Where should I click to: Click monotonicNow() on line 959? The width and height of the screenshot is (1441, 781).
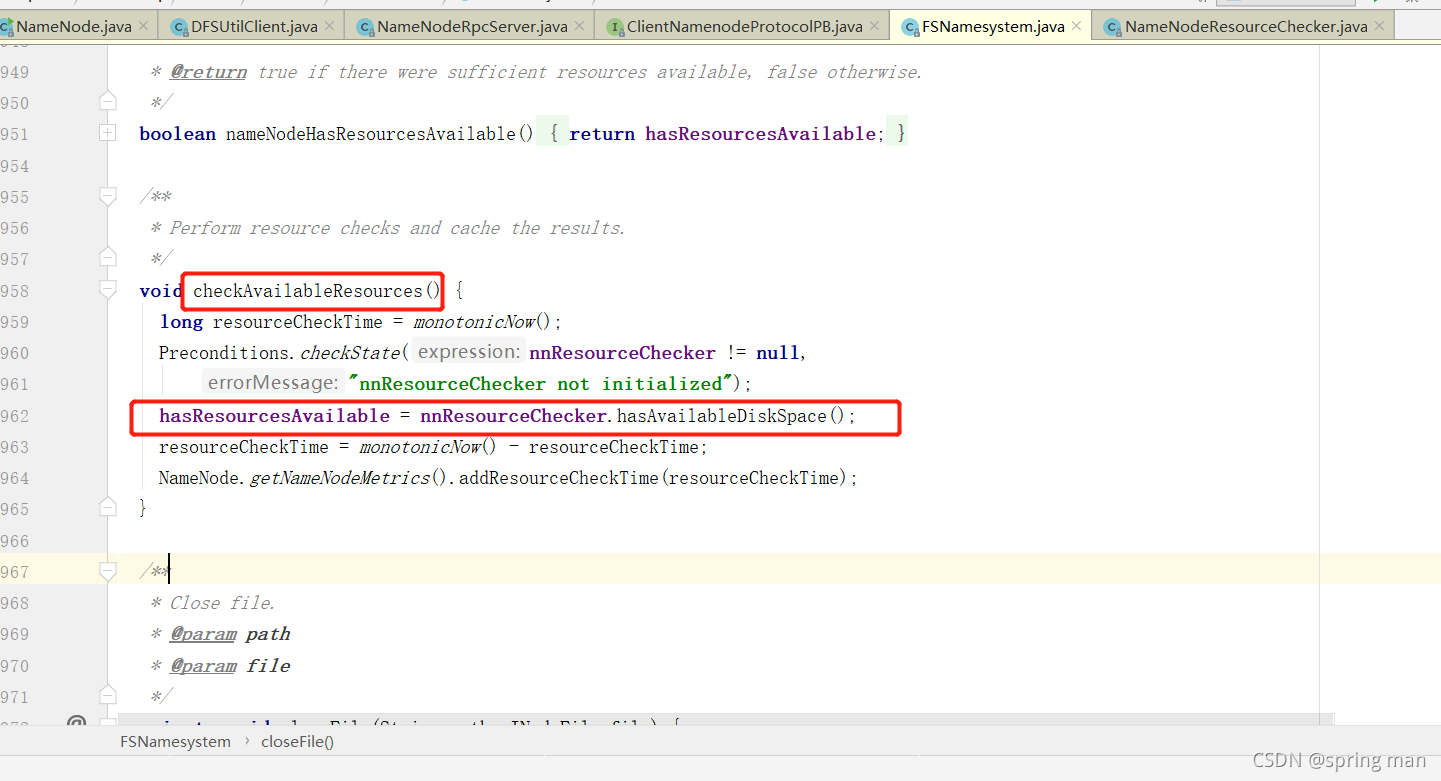(482, 322)
